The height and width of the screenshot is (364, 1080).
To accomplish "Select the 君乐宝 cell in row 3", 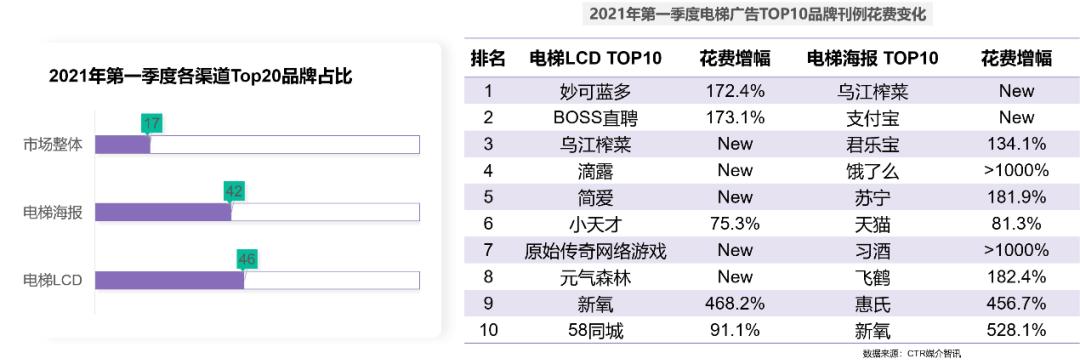I will [872, 145].
